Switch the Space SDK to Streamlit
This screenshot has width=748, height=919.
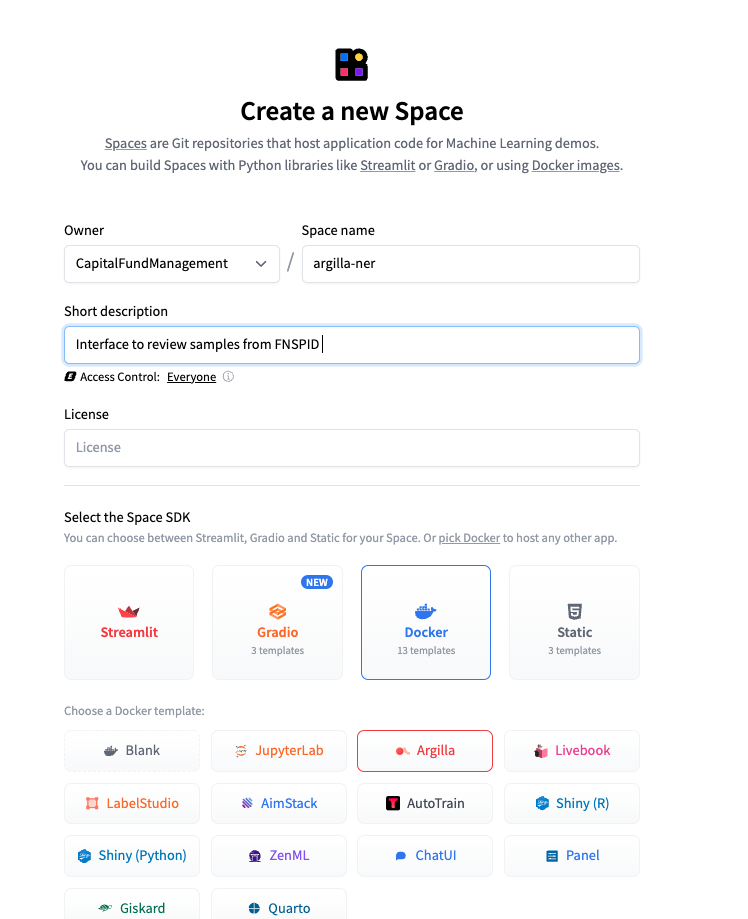pos(128,621)
